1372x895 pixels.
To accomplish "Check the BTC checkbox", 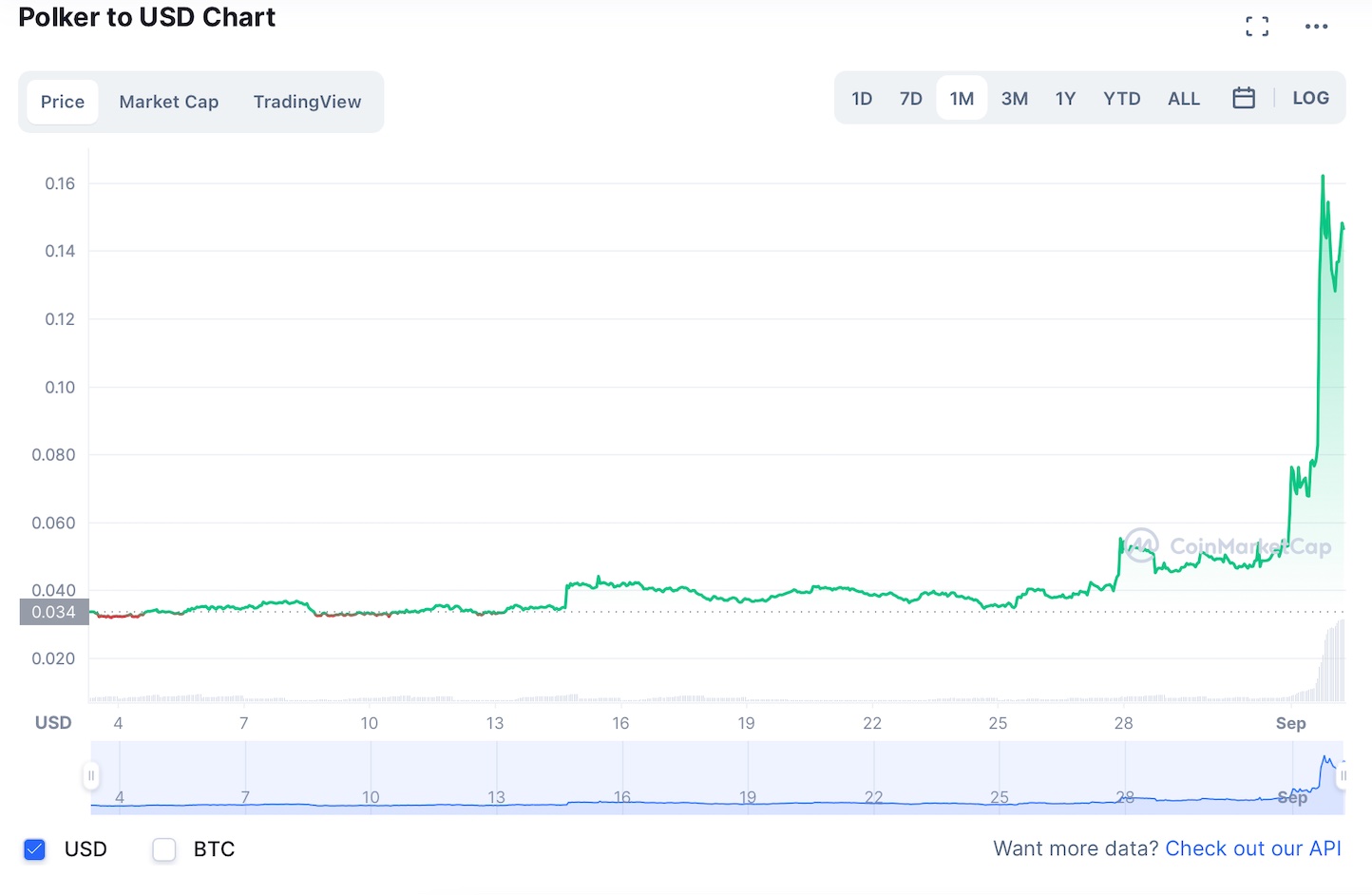I will coord(164,849).
